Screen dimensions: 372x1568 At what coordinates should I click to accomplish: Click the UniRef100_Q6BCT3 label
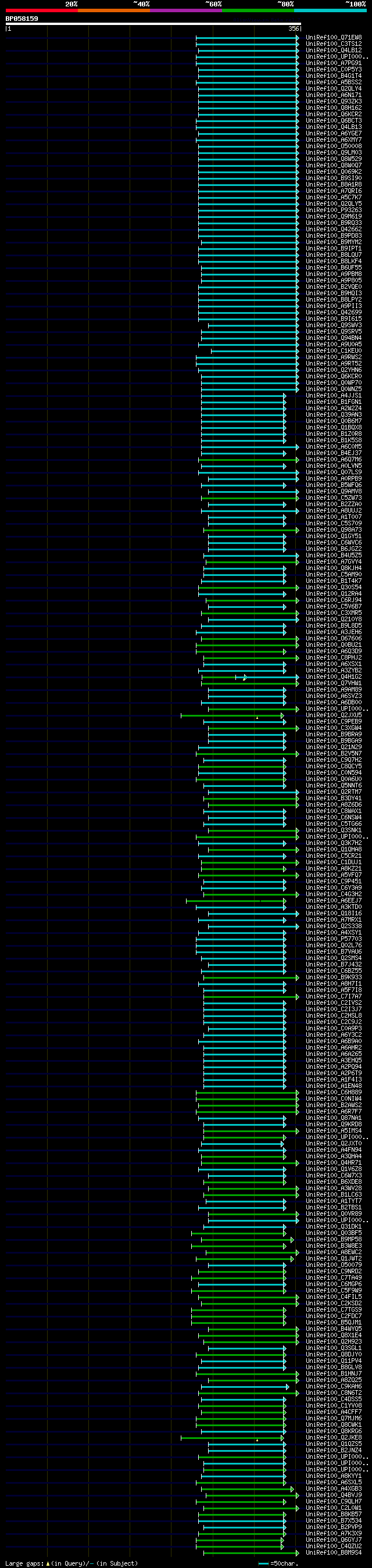click(x=334, y=120)
